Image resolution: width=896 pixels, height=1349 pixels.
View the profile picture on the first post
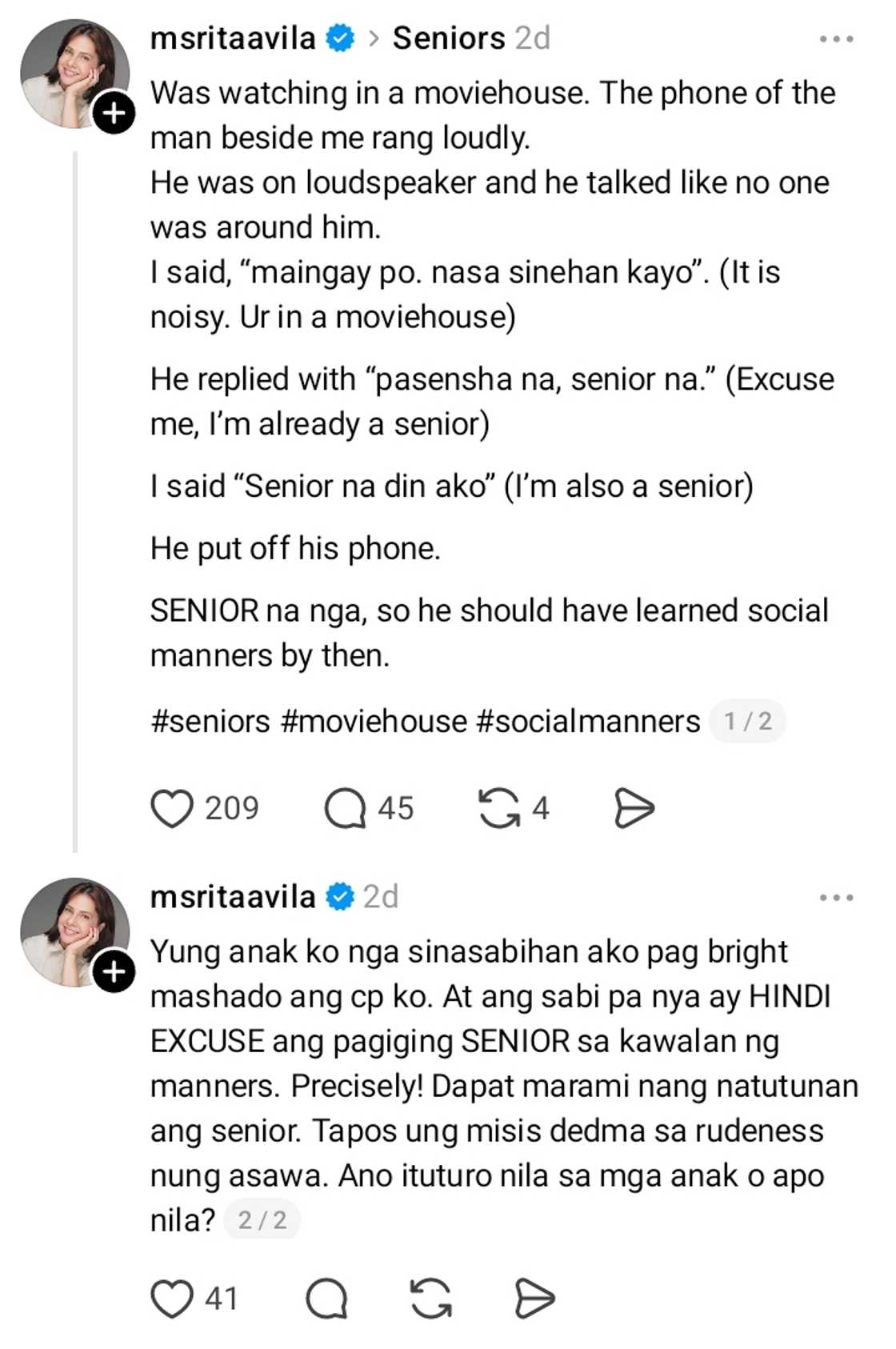[74, 74]
